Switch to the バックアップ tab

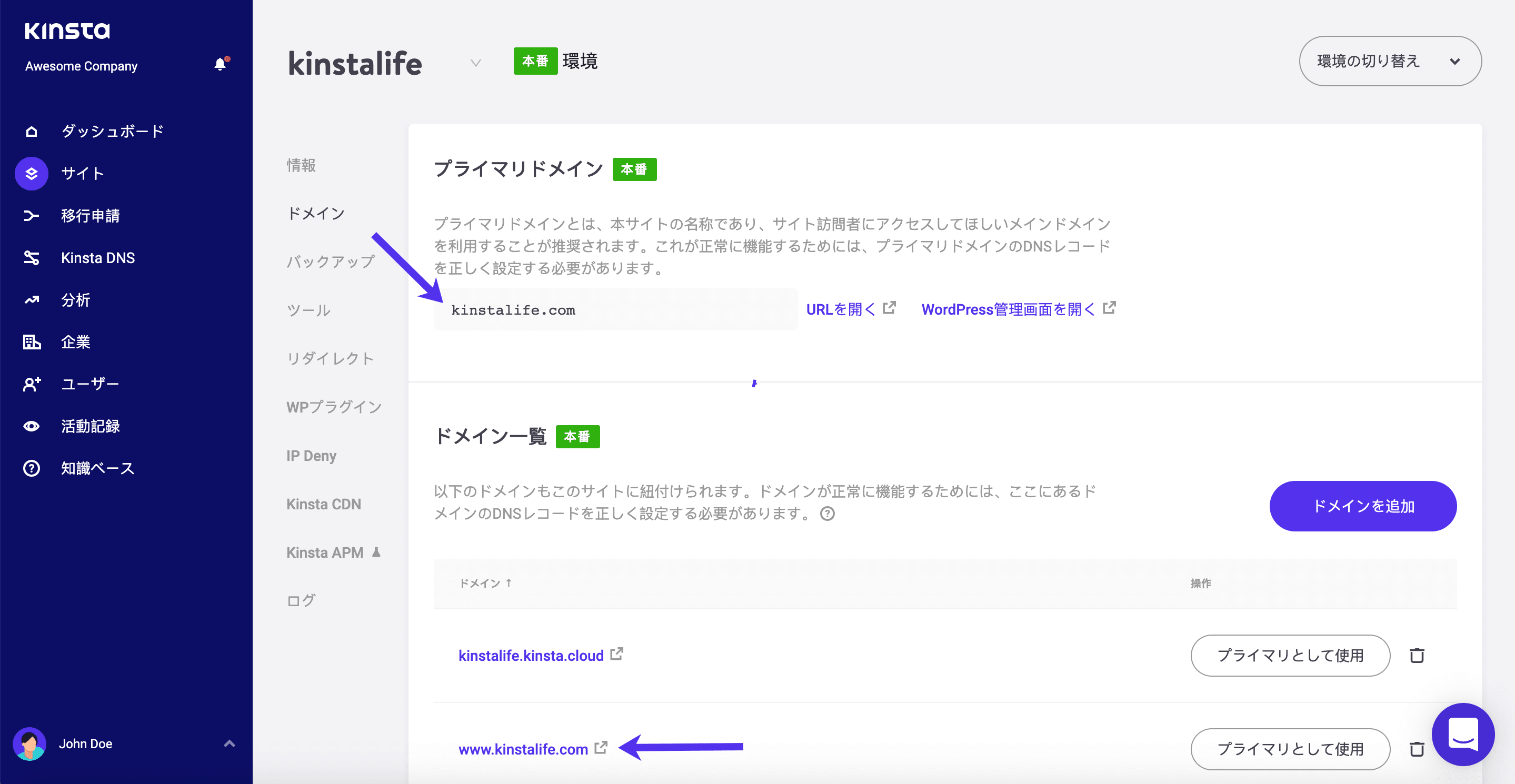click(331, 262)
